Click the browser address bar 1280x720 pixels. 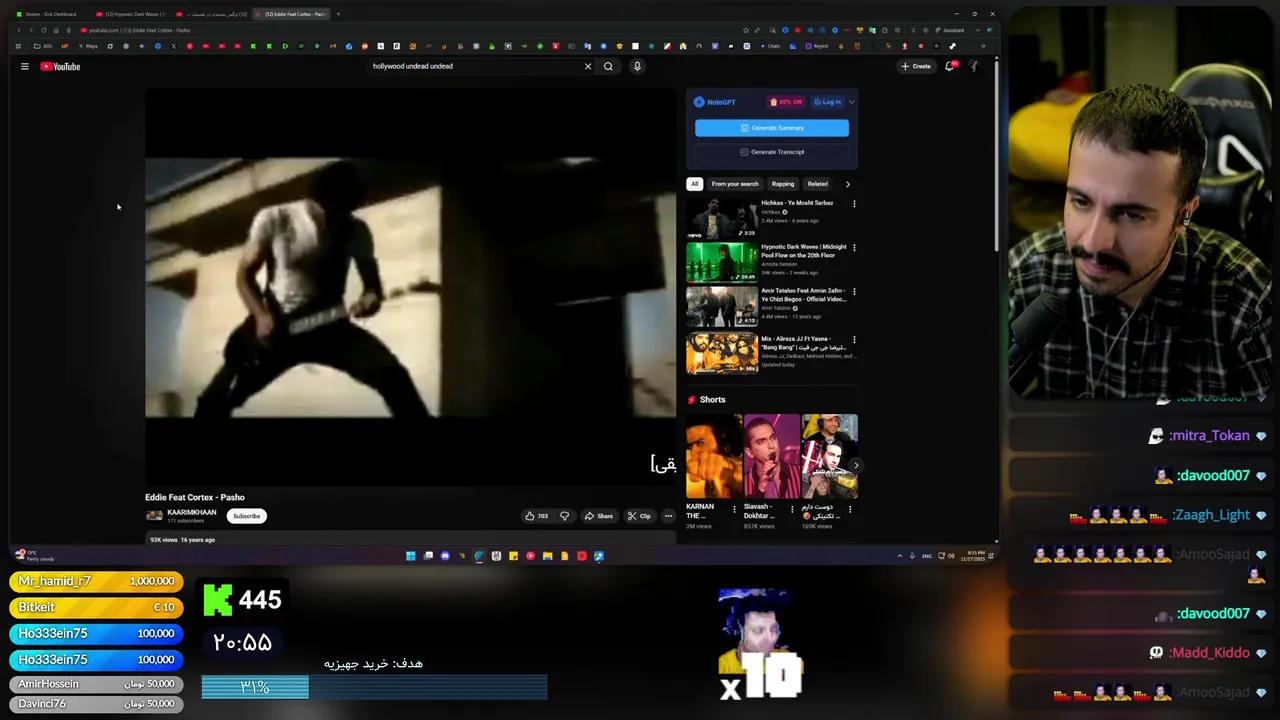[x=400, y=30]
